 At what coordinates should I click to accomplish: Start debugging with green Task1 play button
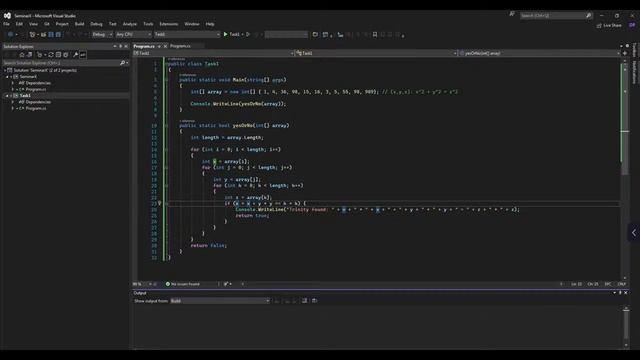pyautogui.click(x=231, y=34)
